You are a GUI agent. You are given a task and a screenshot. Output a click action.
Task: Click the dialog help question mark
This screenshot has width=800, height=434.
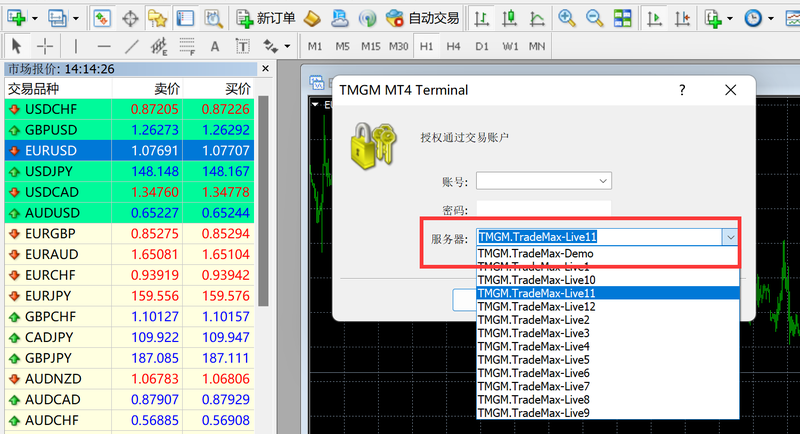(682, 90)
